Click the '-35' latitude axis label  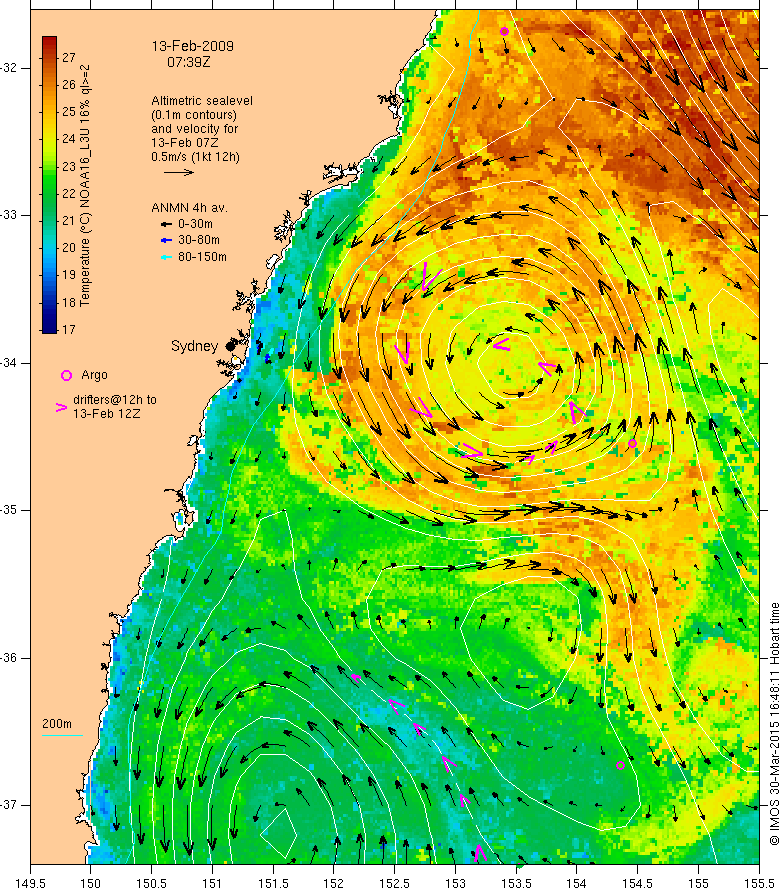[x=9, y=509]
